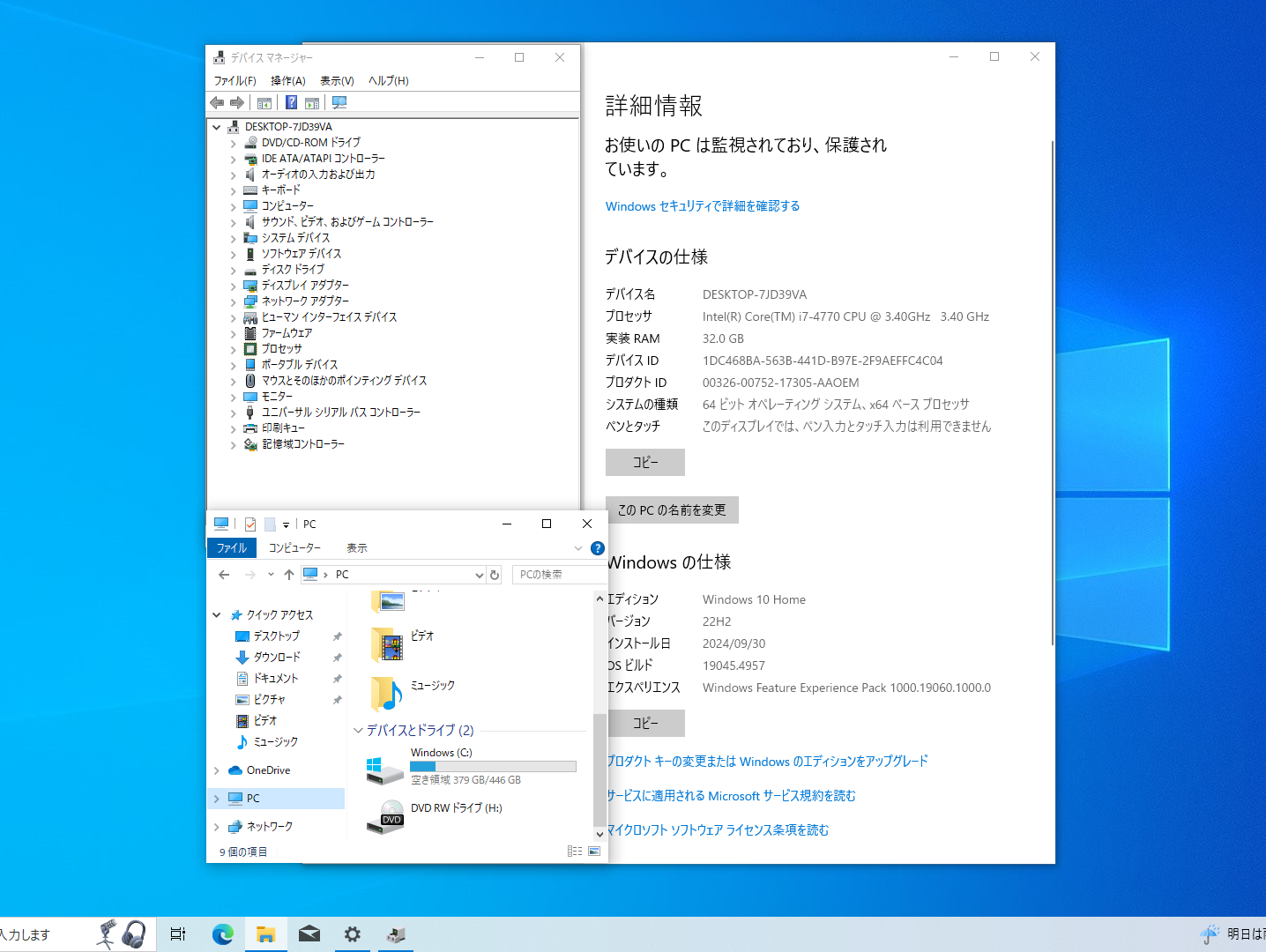Collapse the DESKTOP-7JD39VA root node
The height and width of the screenshot is (952, 1266).
point(217,127)
